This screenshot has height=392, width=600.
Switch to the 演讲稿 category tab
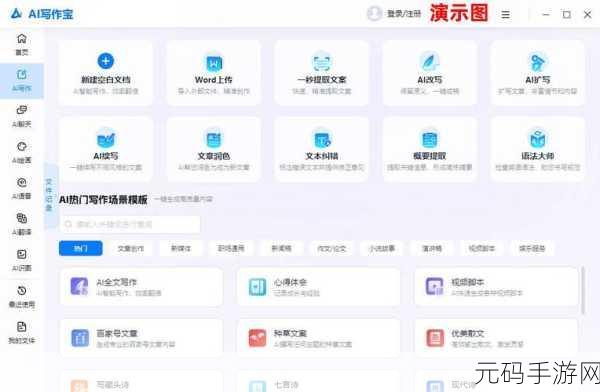tap(432, 248)
